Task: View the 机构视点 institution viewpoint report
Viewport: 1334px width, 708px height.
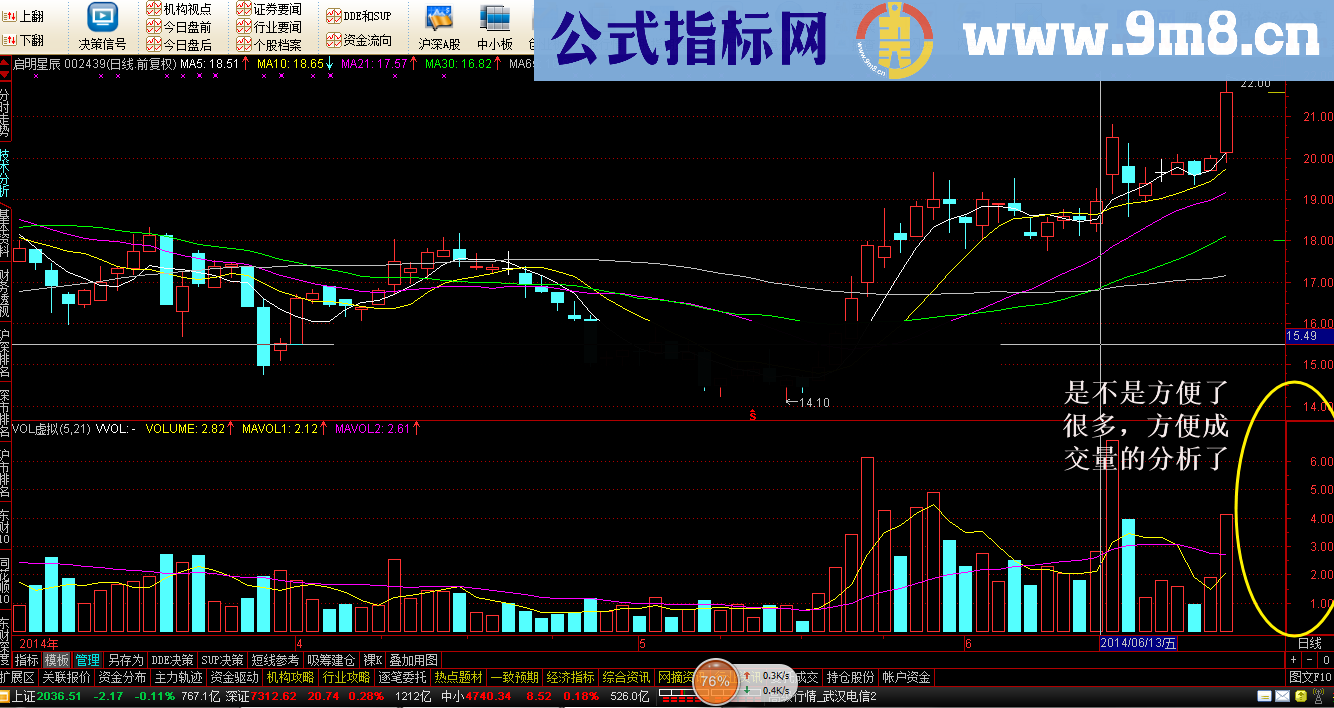Action: (x=180, y=10)
